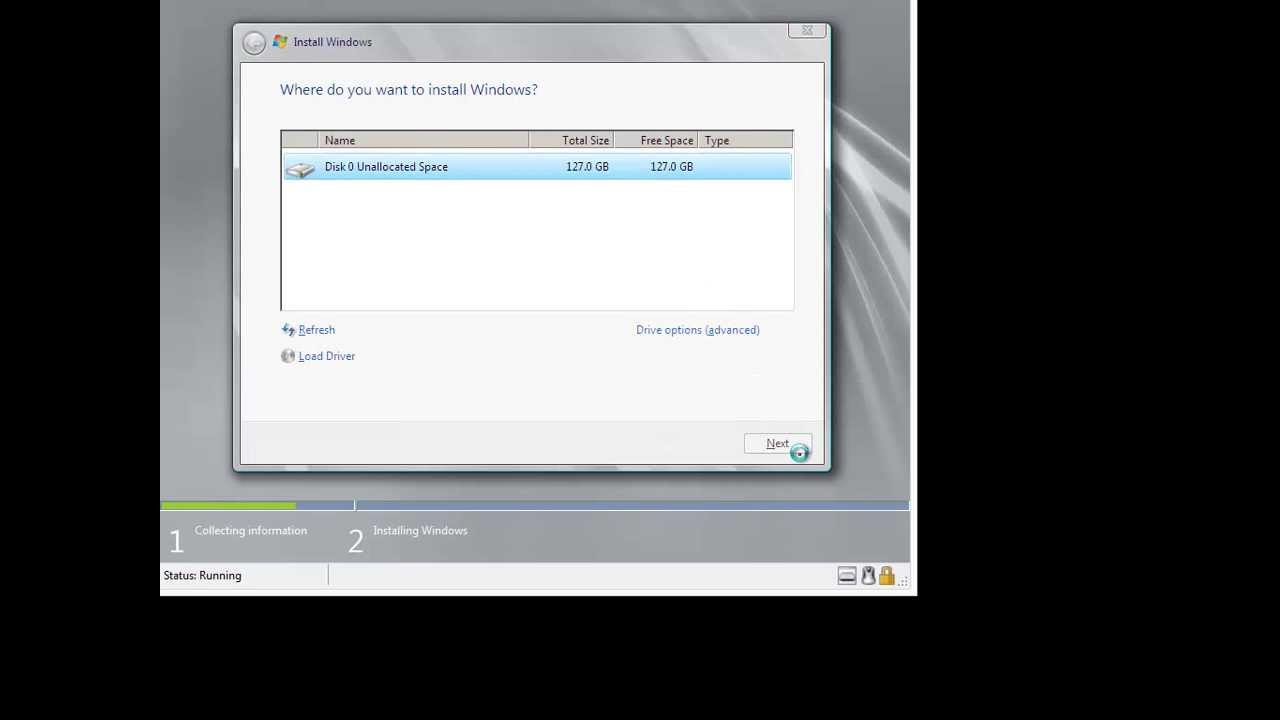Sort by the Total Size column header
Image resolution: width=1280 pixels, height=720 pixels.
[571, 141]
